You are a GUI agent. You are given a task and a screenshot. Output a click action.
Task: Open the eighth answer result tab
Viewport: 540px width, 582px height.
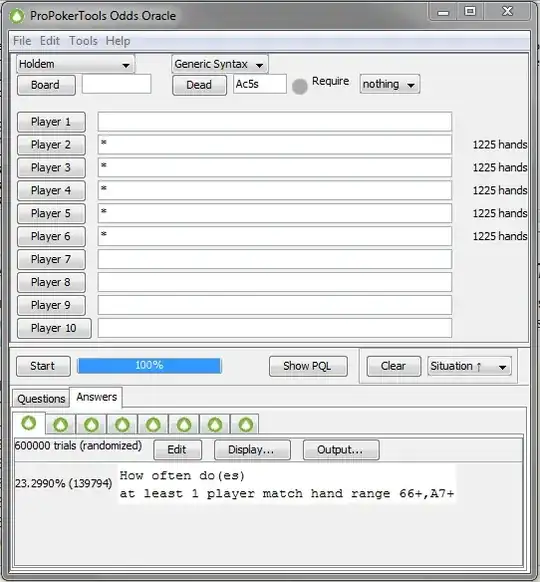click(x=245, y=424)
